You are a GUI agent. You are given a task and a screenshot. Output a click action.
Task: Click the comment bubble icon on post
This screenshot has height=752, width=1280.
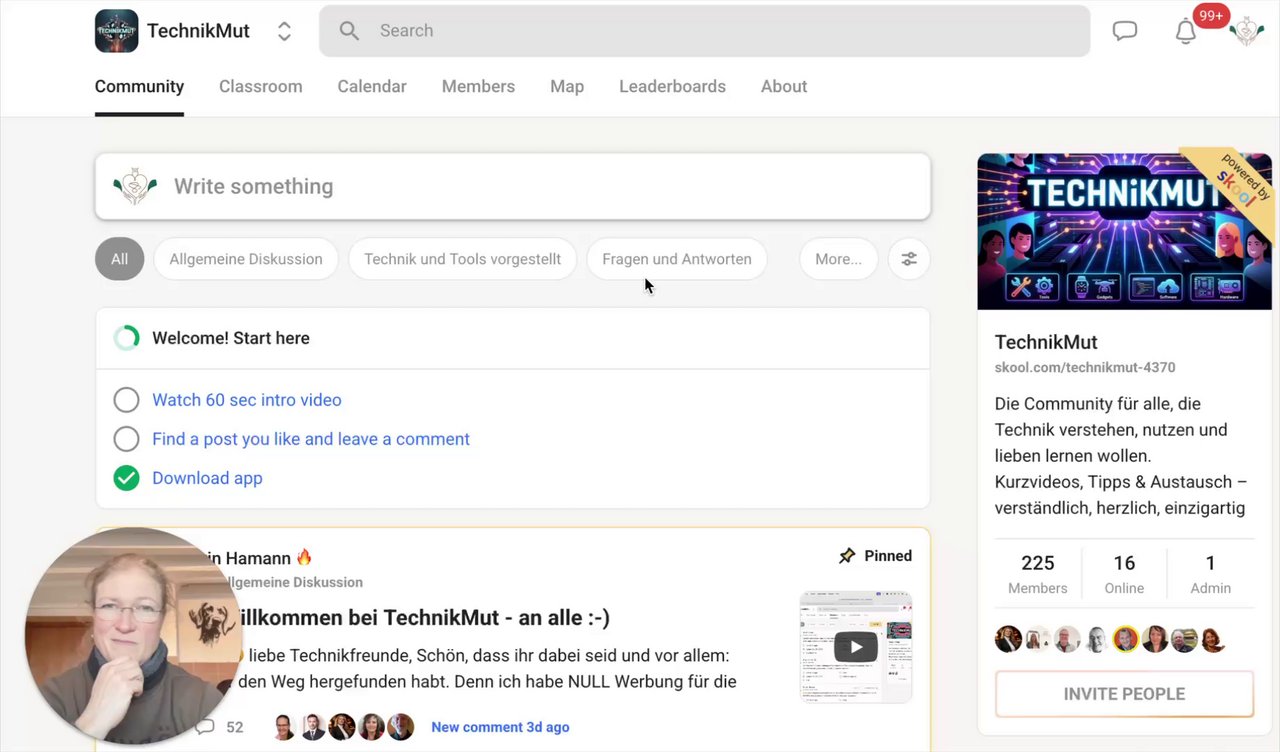click(205, 727)
